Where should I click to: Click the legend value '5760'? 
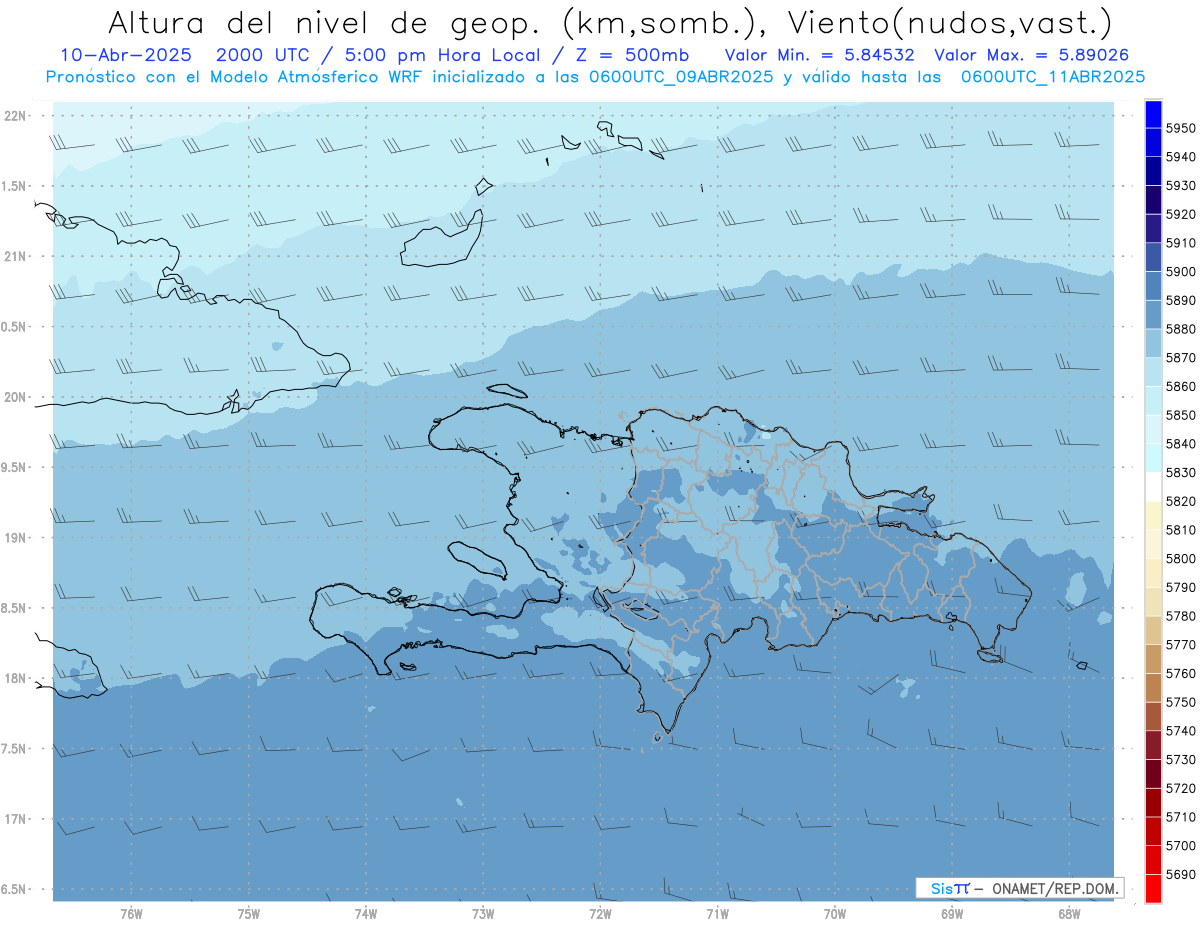(1181, 673)
